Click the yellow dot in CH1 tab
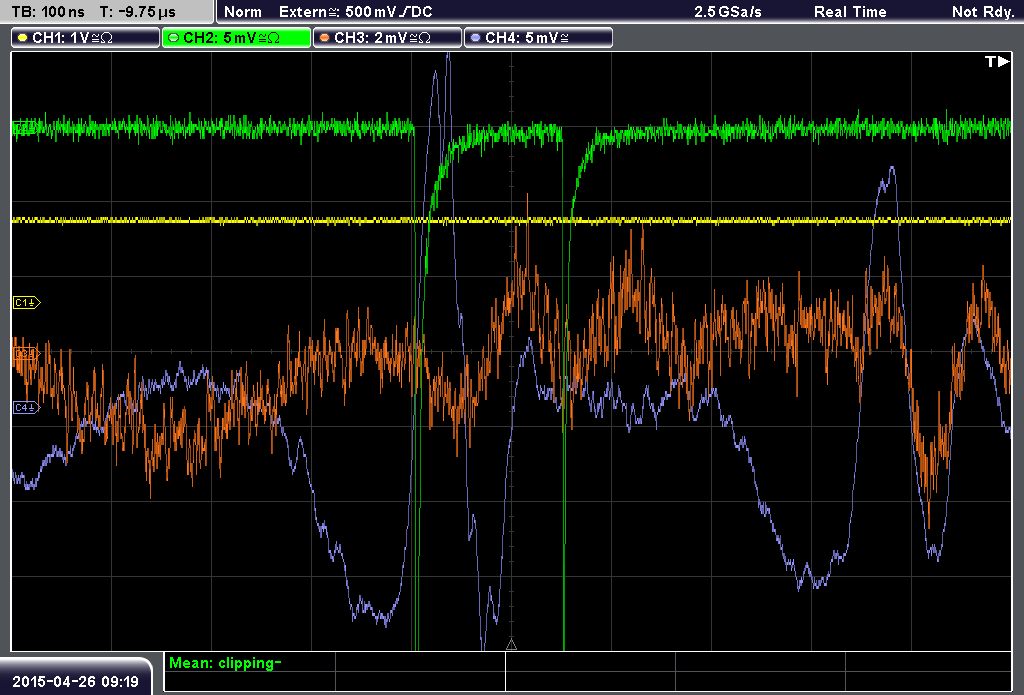 pyautogui.click(x=22, y=38)
